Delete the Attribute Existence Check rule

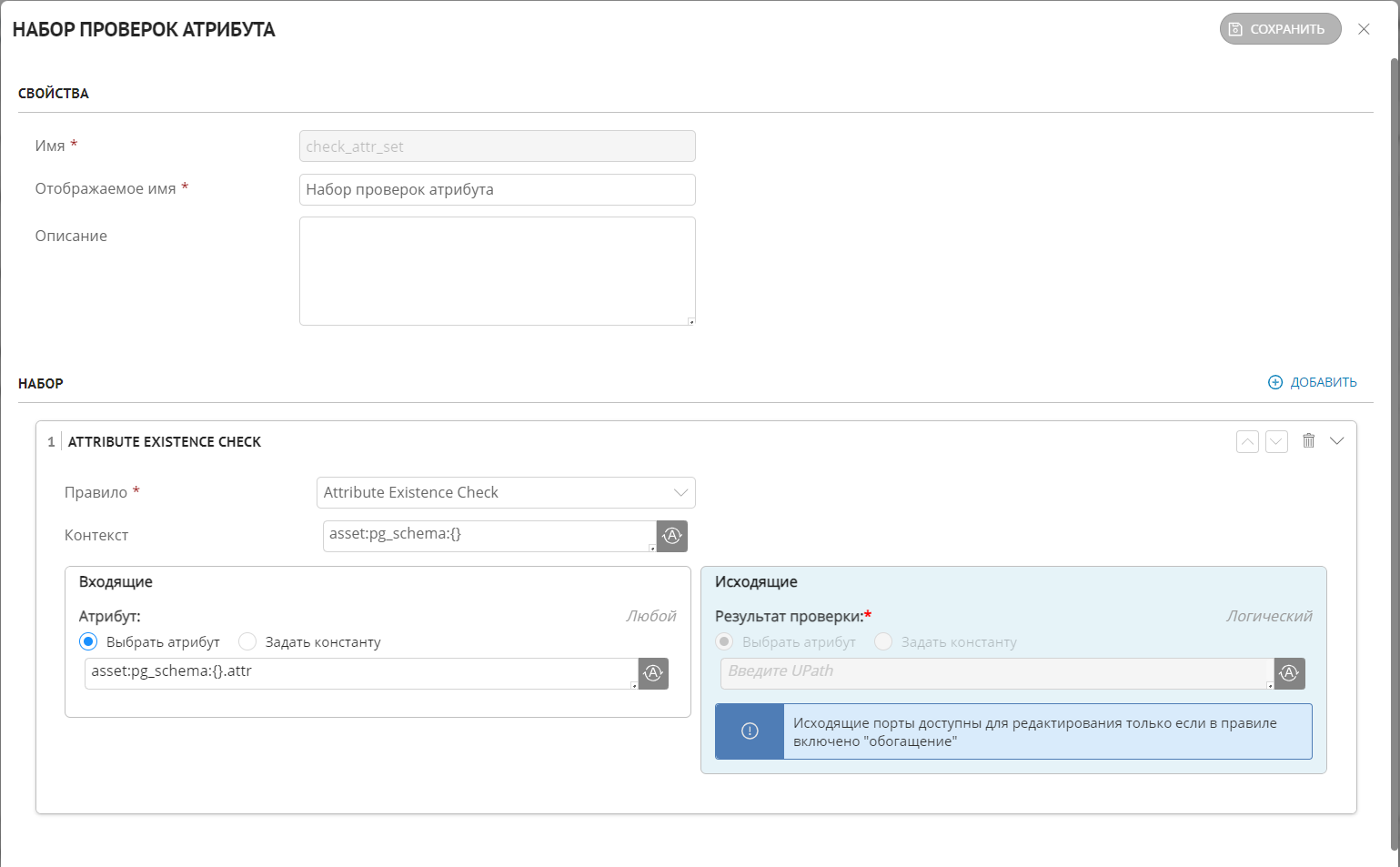1308,441
